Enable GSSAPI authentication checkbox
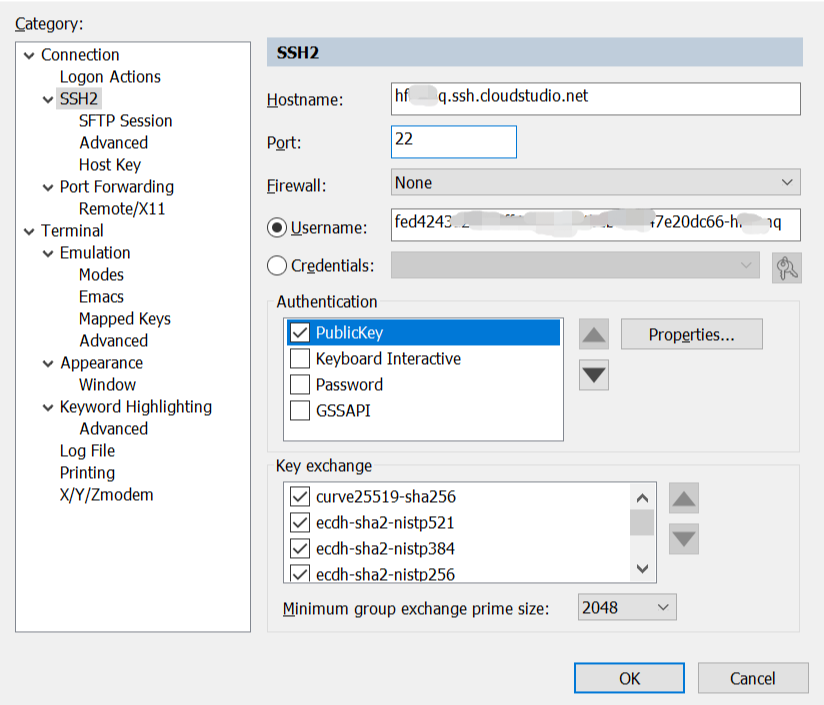 tap(300, 410)
